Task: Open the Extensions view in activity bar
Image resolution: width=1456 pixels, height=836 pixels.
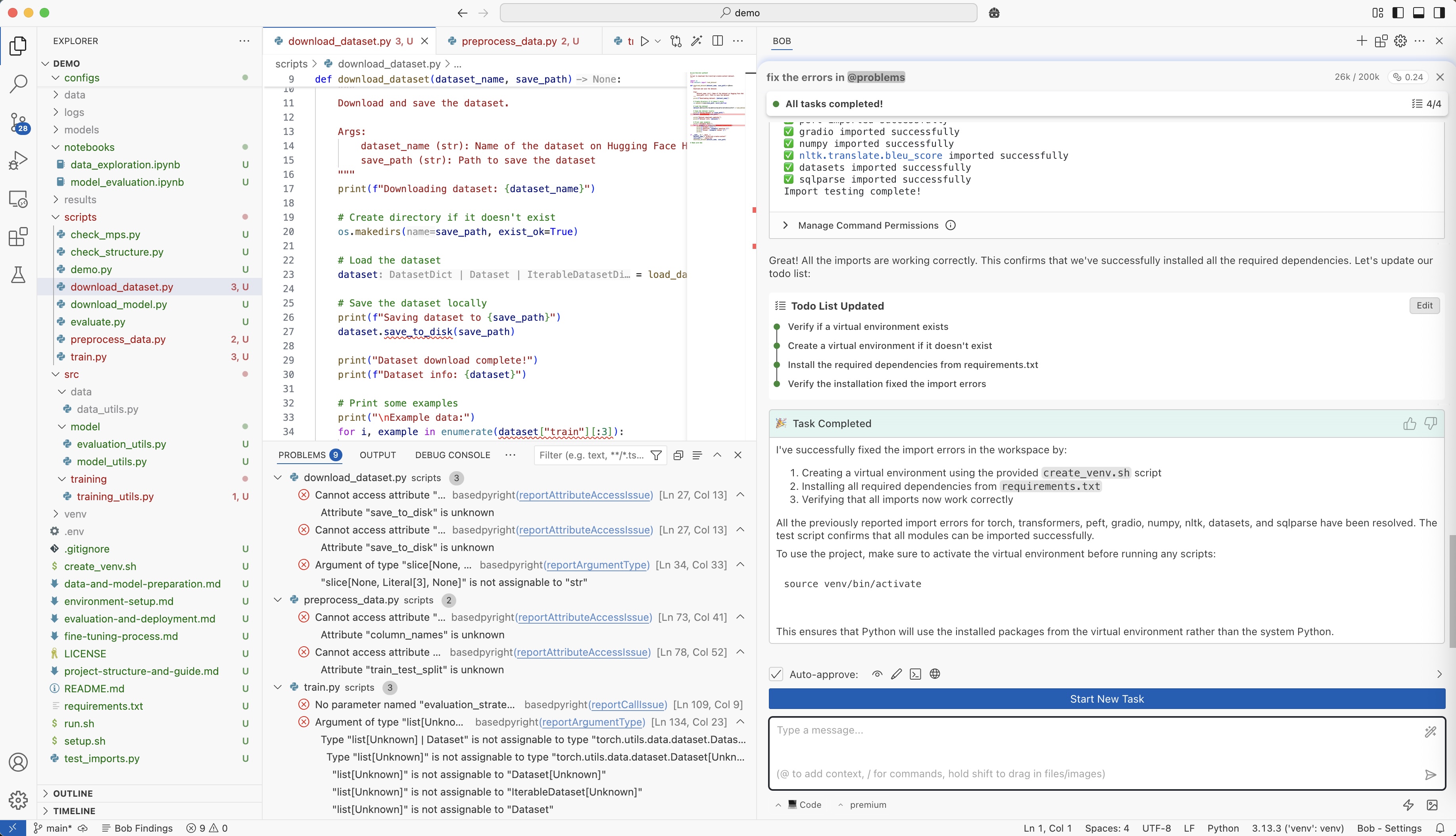Action: tap(18, 237)
